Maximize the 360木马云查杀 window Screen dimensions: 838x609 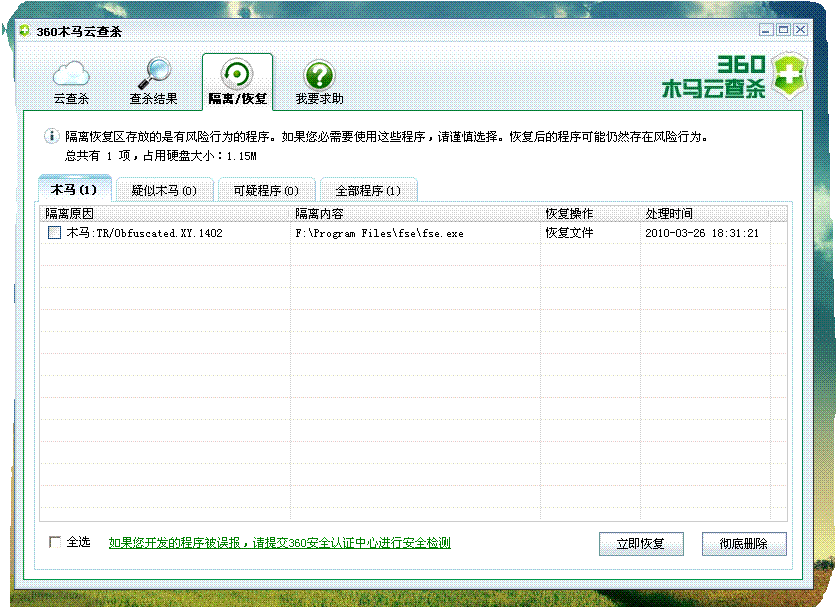pyautogui.click(x=783, y=30)
